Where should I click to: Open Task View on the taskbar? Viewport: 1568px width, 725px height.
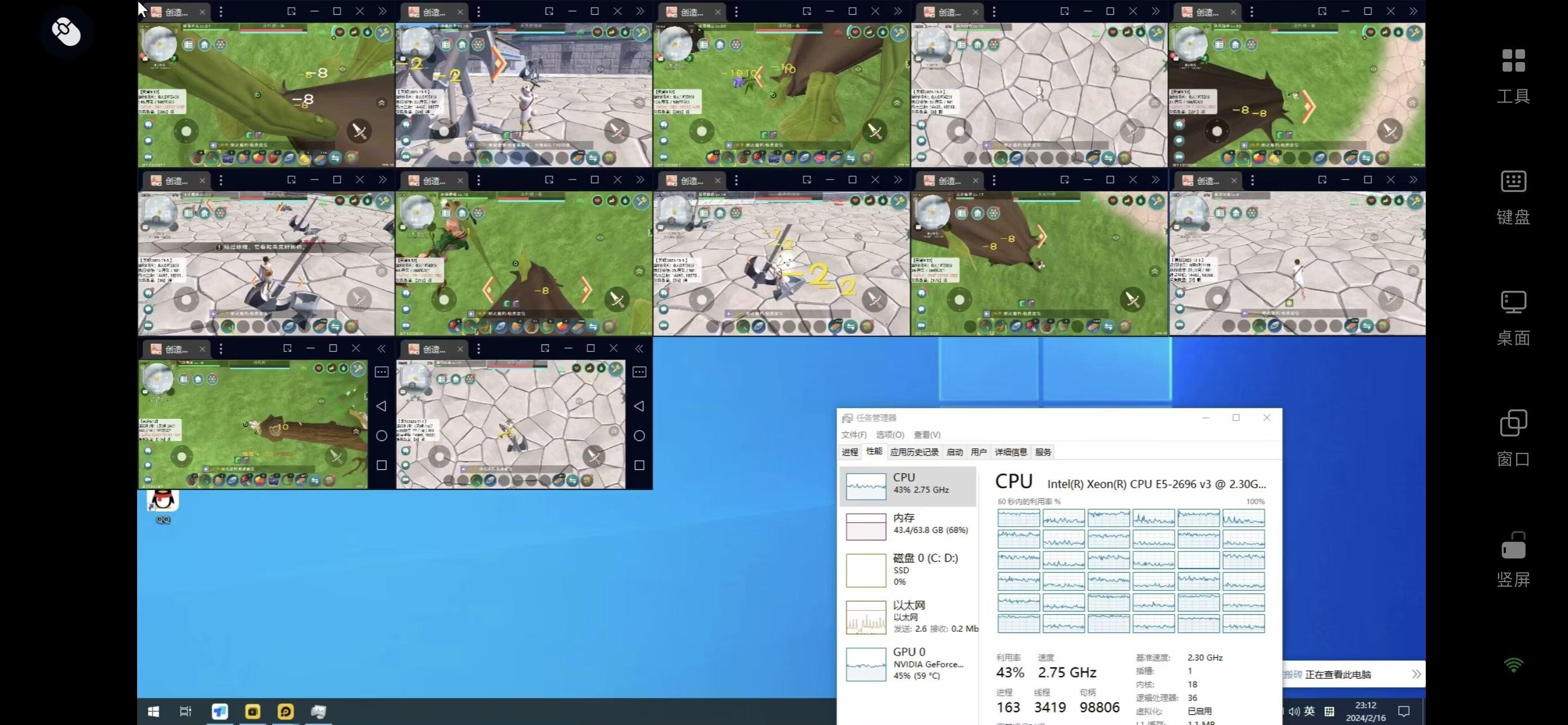point(186,711)
